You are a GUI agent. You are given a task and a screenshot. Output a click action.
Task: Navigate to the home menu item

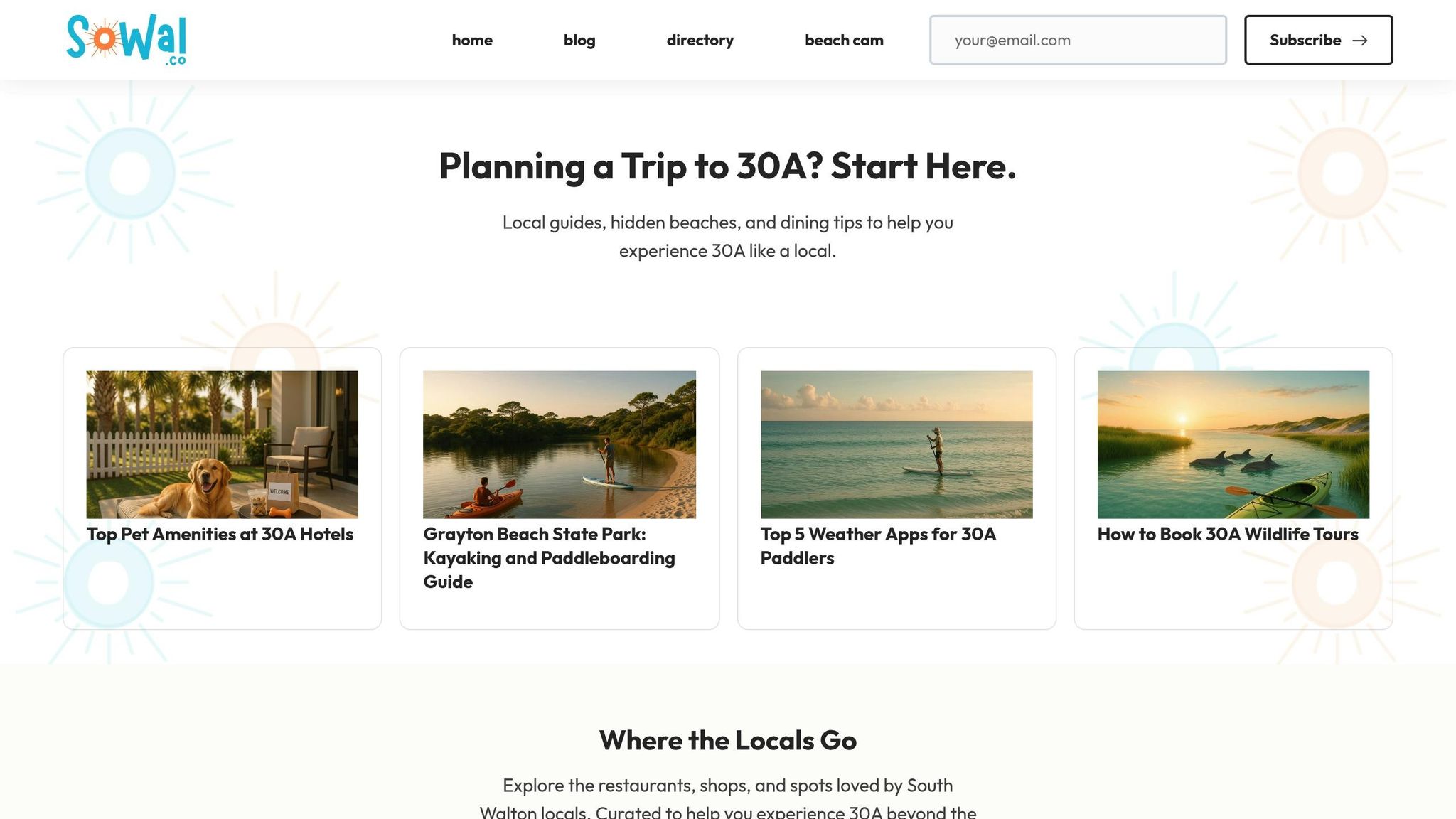[x=472, y=41]
